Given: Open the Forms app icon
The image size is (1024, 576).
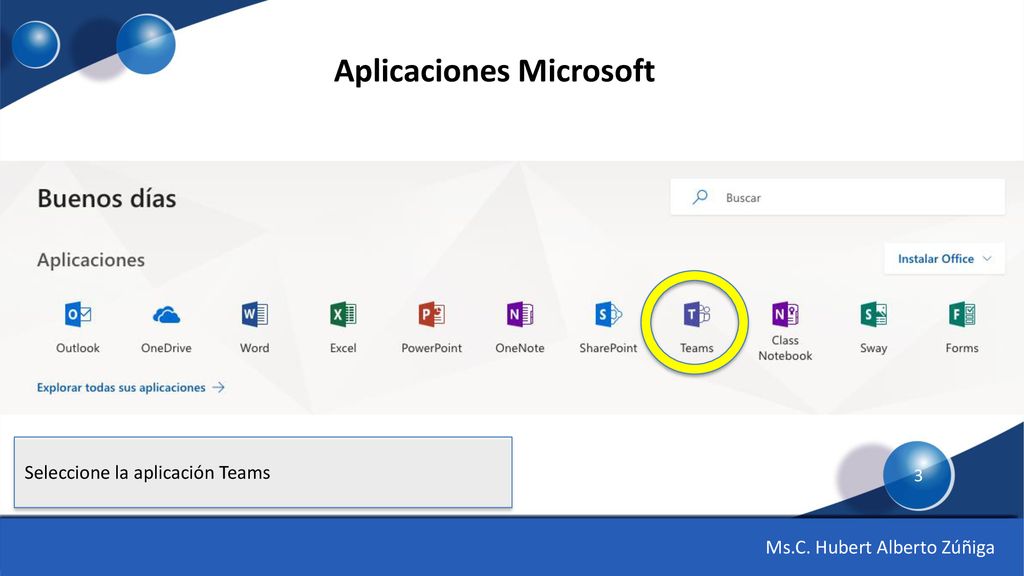Looking at the screenshot, I should [962, 314].
